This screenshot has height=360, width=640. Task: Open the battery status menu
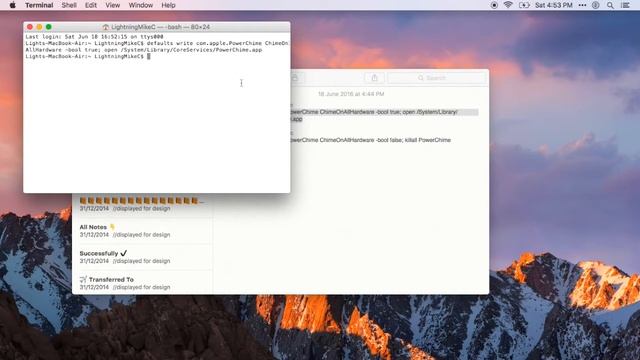click(524, 5)
